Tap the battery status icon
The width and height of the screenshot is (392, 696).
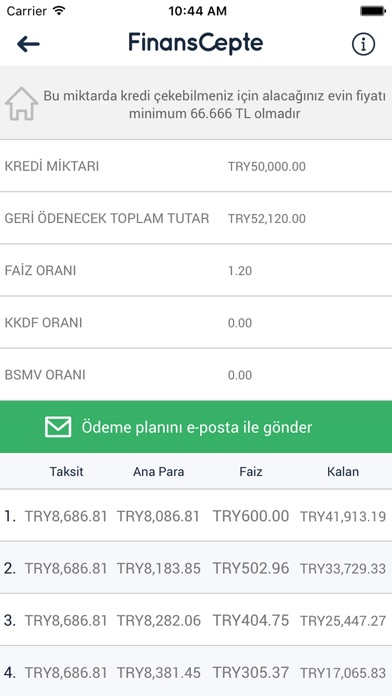click(x=373, y=11)
